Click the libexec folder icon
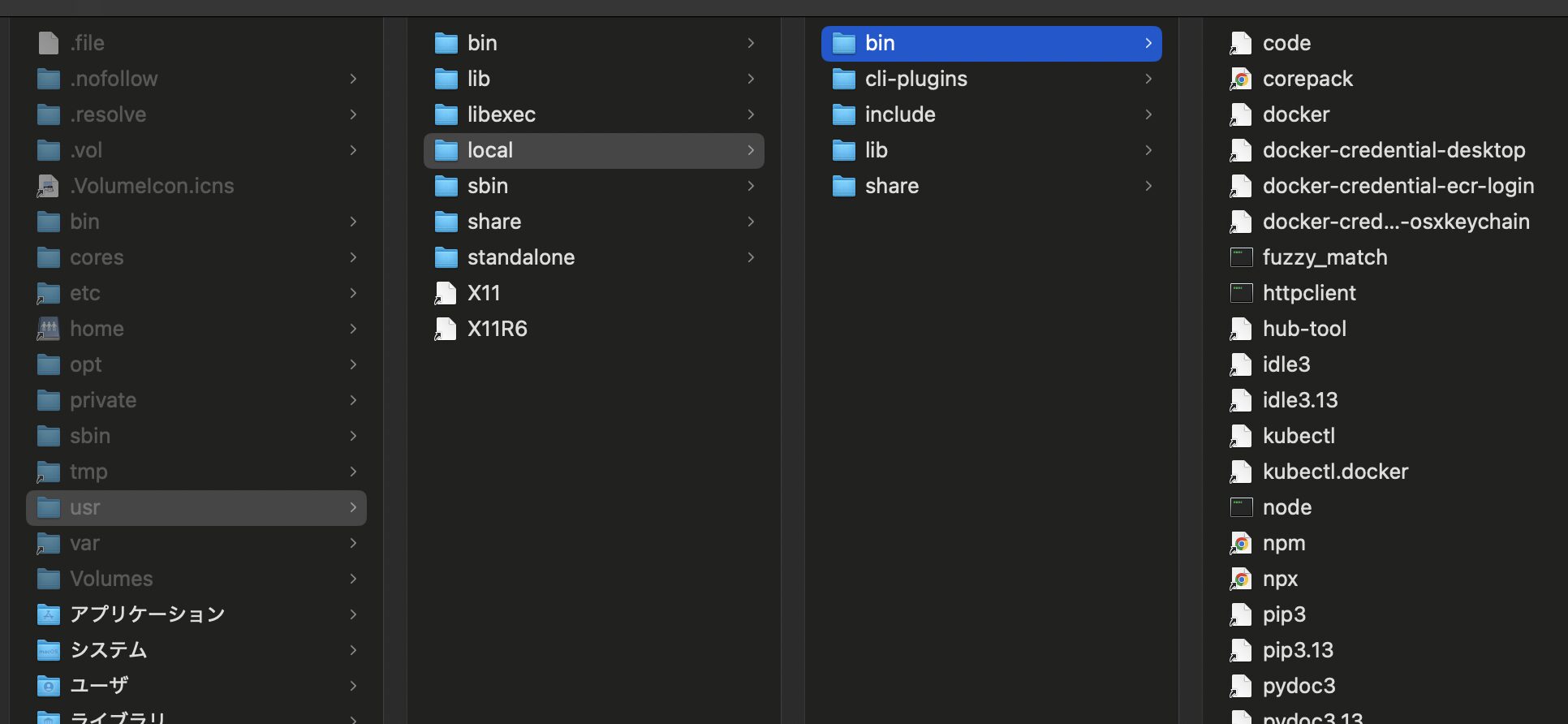Screen dimensions: 1568x724 point(446,114)
